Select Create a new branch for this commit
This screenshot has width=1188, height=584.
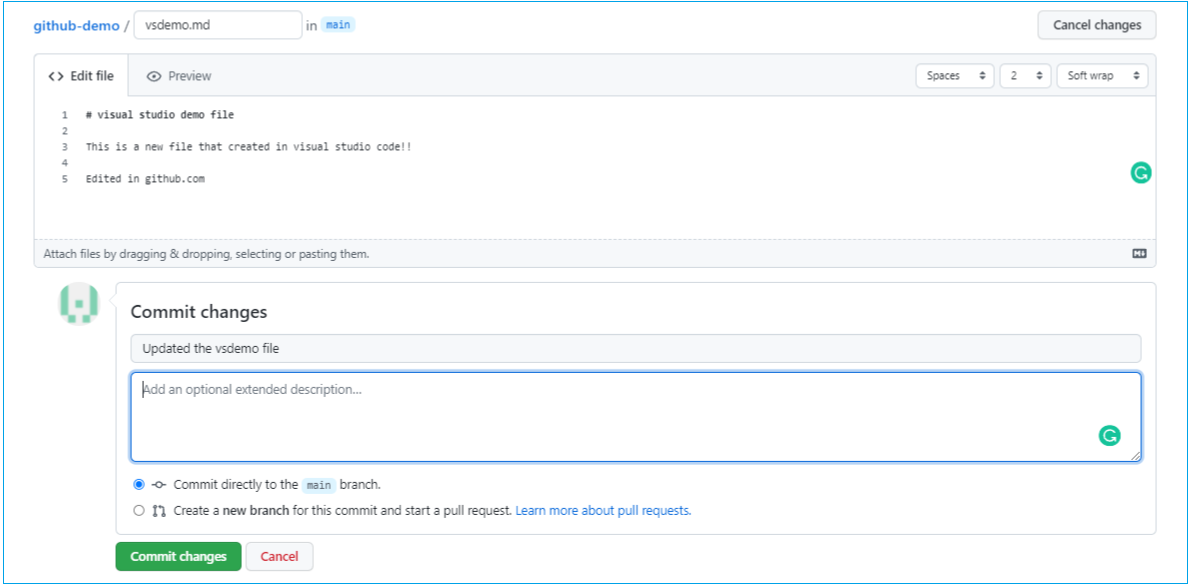pos(139,511)
